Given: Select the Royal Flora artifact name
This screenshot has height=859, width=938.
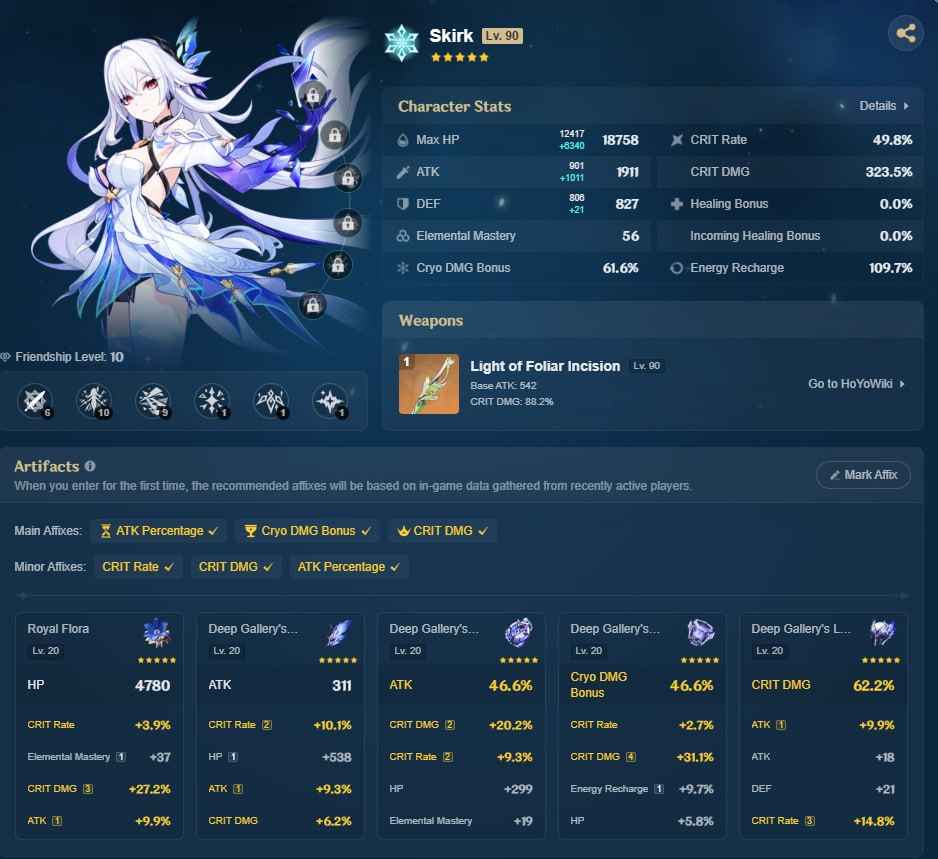Looking at the screenshot, I should click(58, 629).
